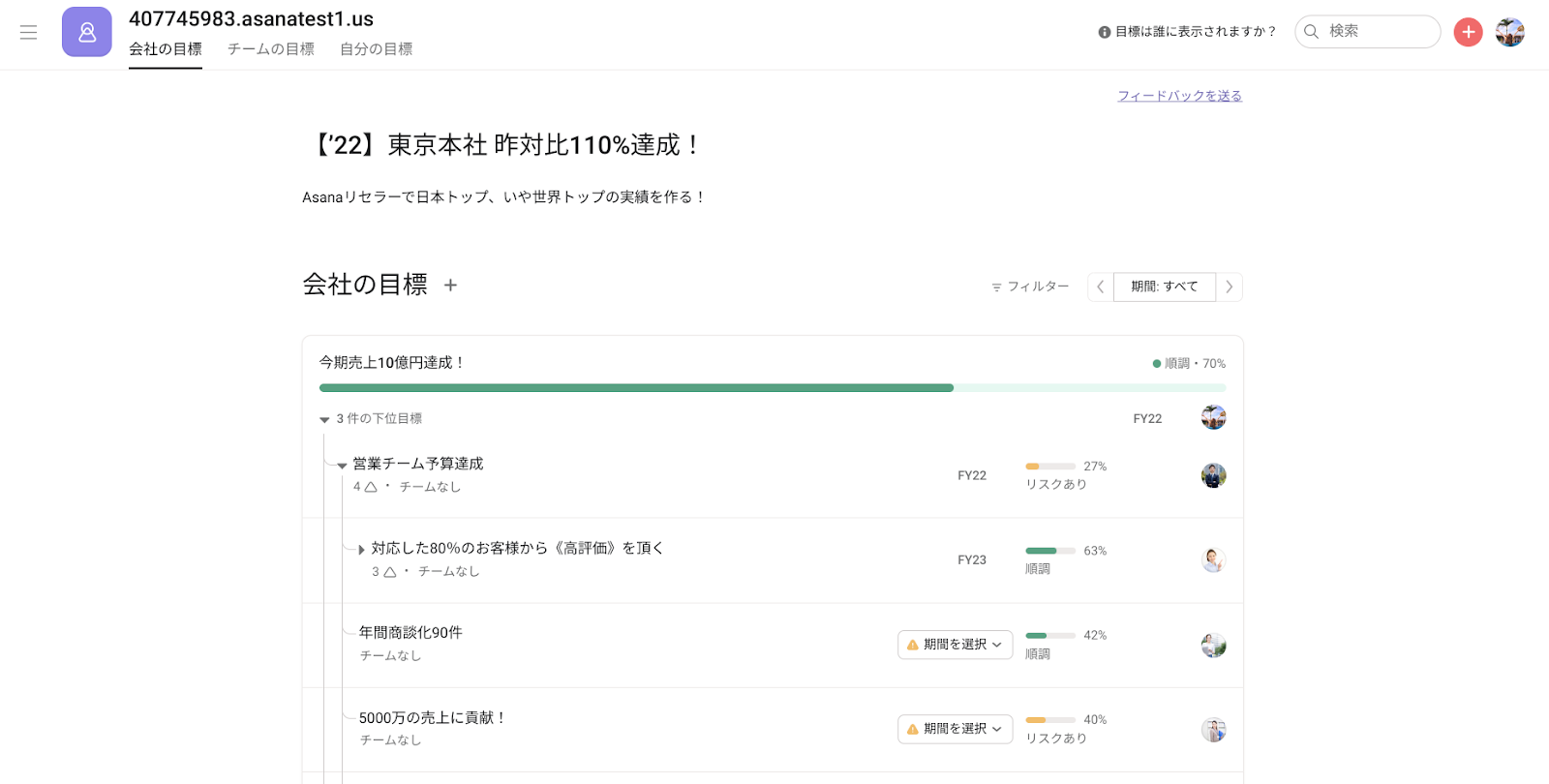Click sub-goal triangle icon under 営業チーム予算達成
1549x784 pixels.
point(371,487)
